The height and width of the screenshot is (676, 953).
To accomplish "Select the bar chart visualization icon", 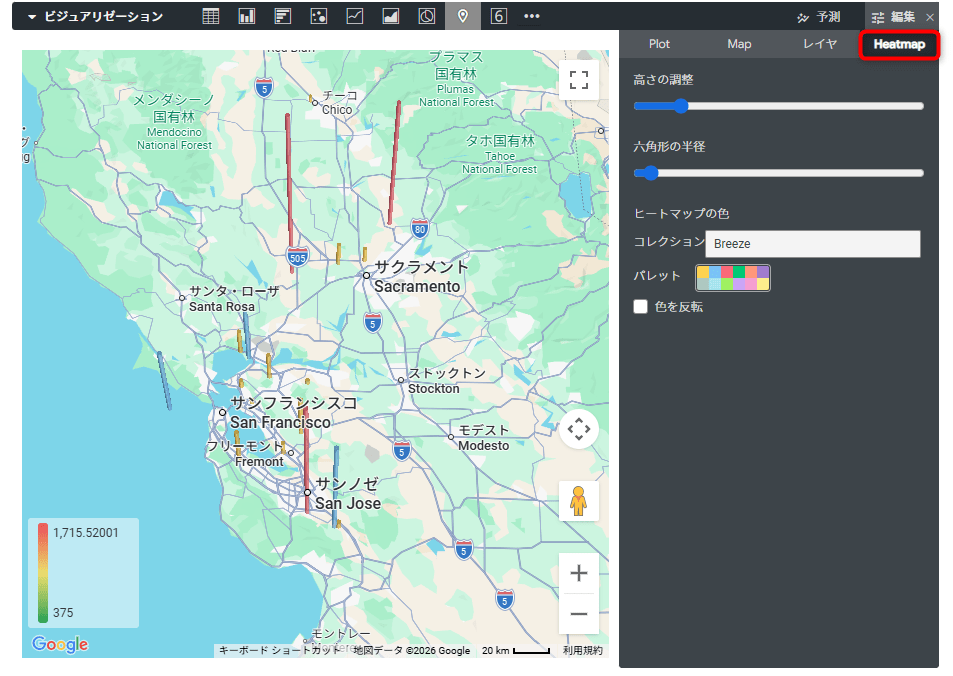I will [x=283, y=16].
